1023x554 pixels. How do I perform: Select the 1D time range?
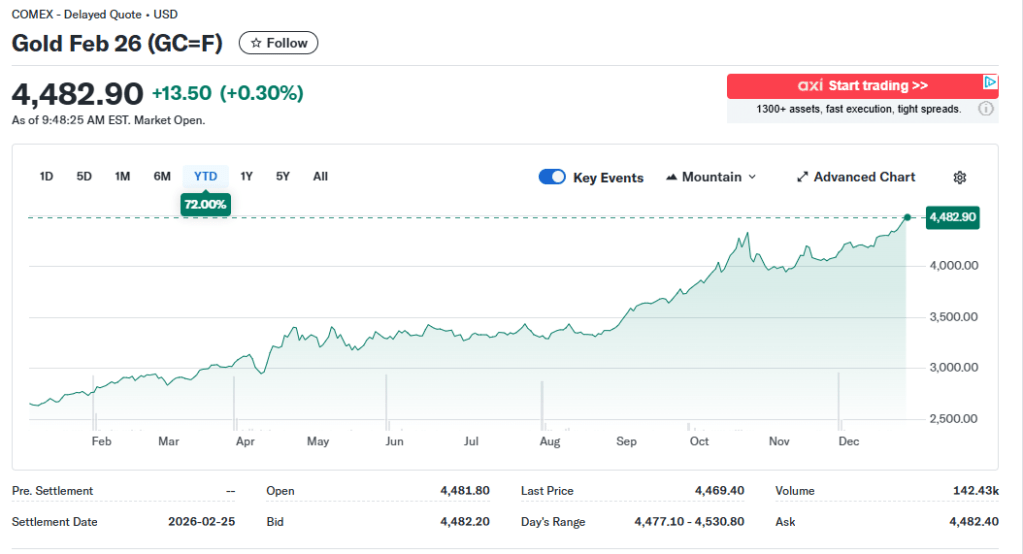(46, 177)
